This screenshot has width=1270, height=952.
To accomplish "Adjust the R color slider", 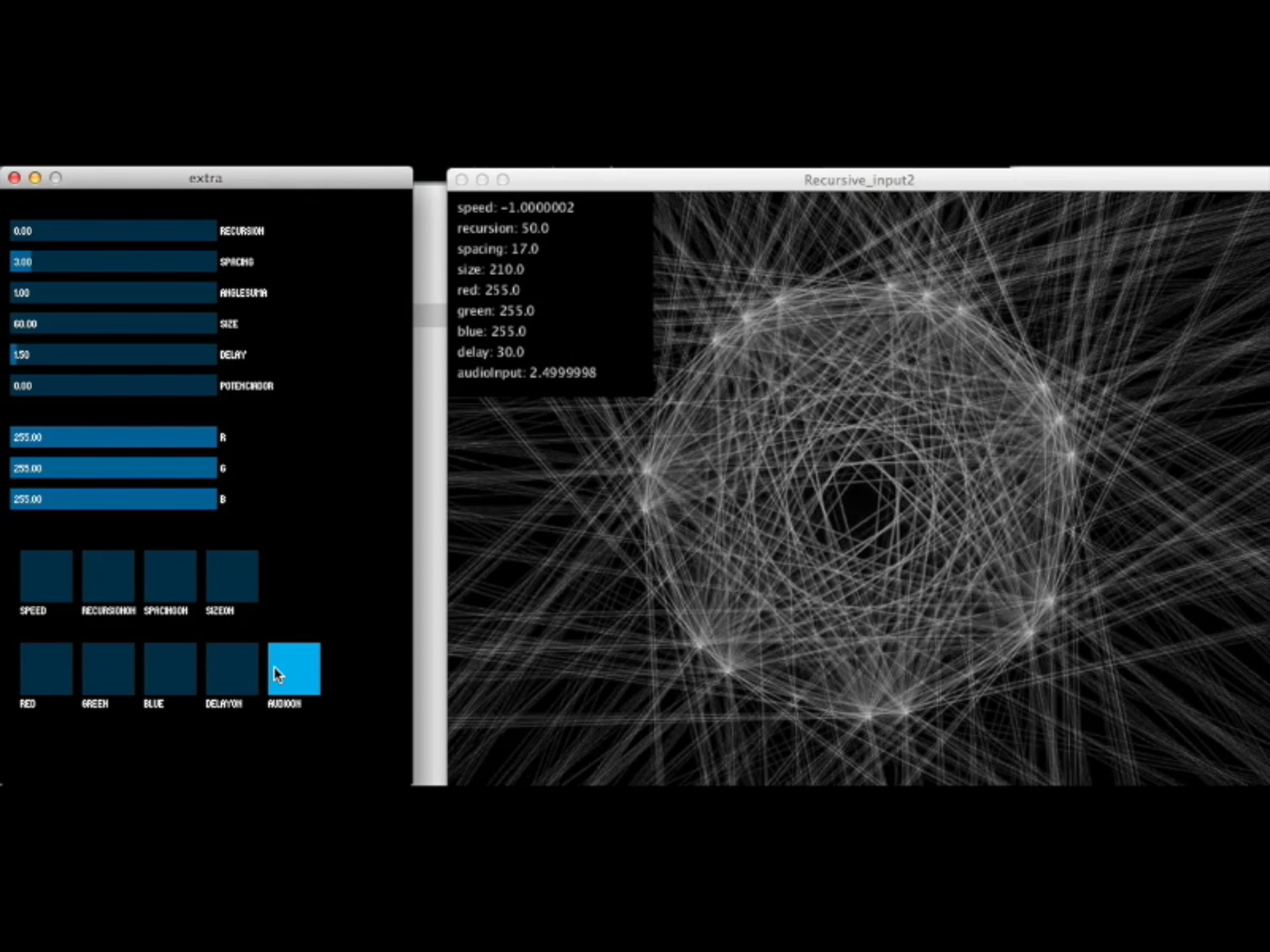I will [x=113, y=437].
